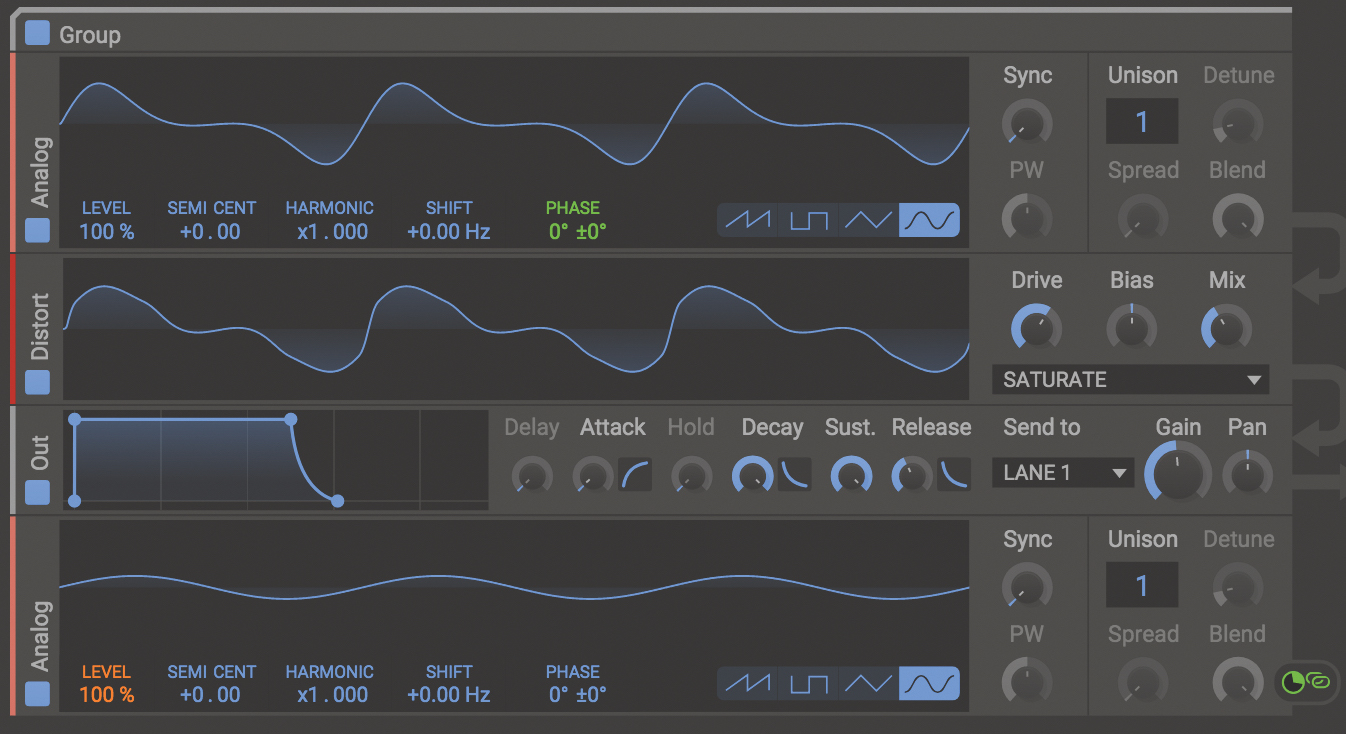
Task: Click Spread knob in first Analog oscillator
Action: point(1142,216)
